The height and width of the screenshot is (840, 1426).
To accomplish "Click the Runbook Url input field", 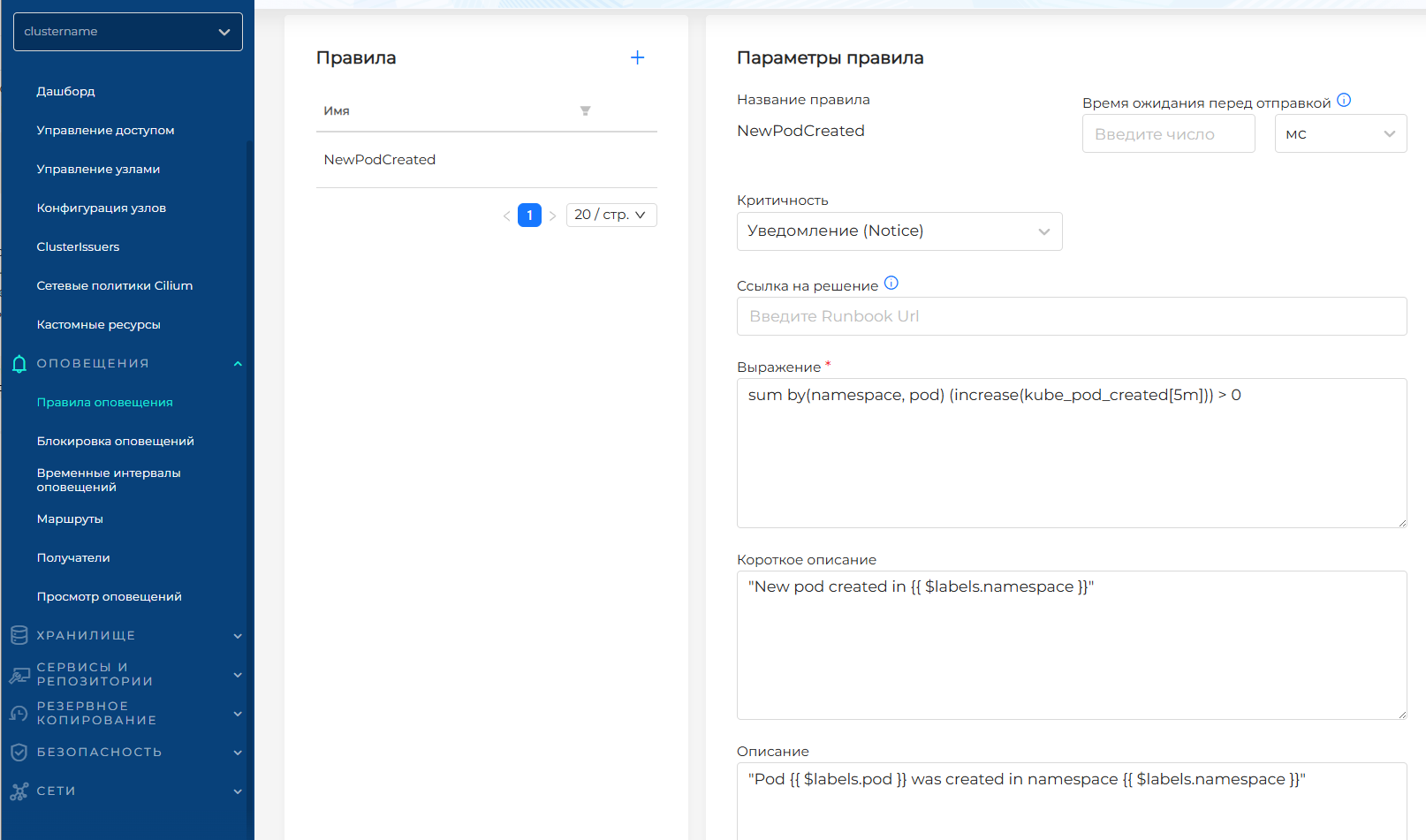I will coord(1071,316).
